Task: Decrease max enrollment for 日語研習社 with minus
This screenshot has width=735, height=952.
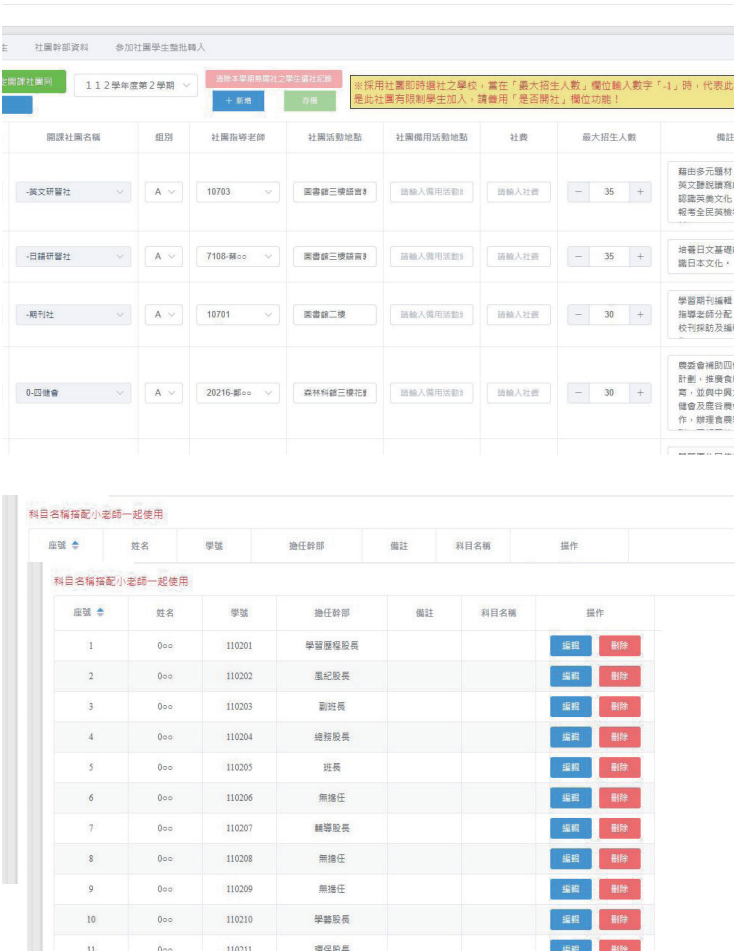Action: click(x=578, y=256)
